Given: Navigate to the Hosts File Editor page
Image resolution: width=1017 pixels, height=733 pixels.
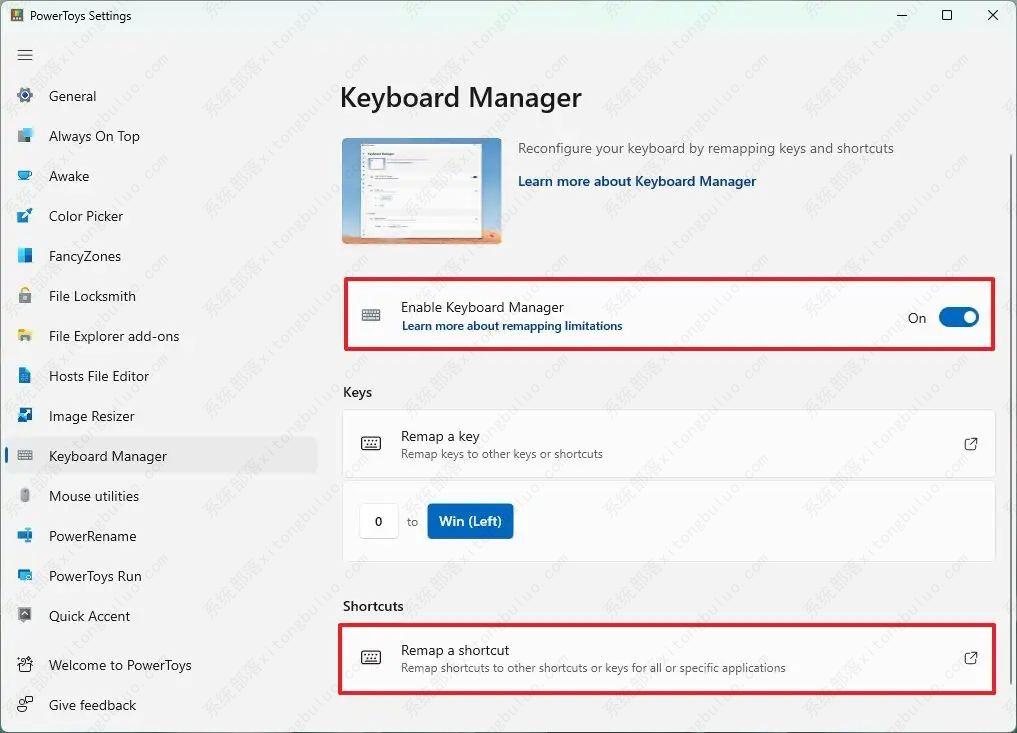Looking at the screenshot, I should coord(99,376).
